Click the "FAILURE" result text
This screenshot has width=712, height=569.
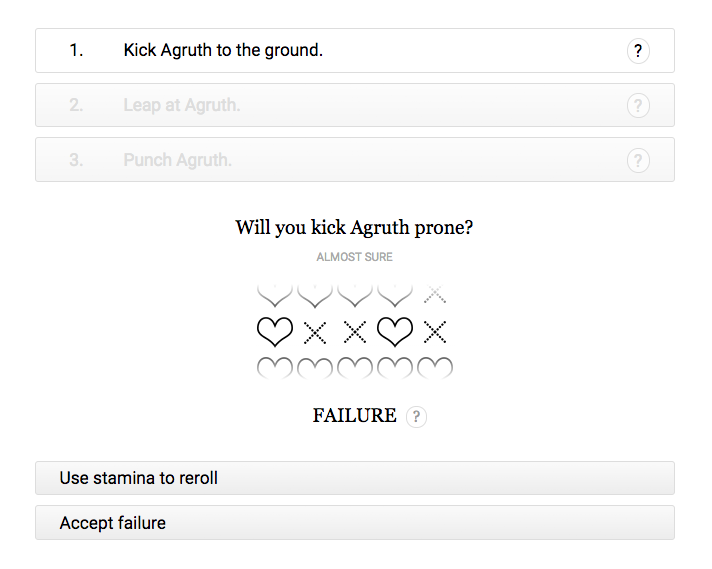tap(354, 416)
